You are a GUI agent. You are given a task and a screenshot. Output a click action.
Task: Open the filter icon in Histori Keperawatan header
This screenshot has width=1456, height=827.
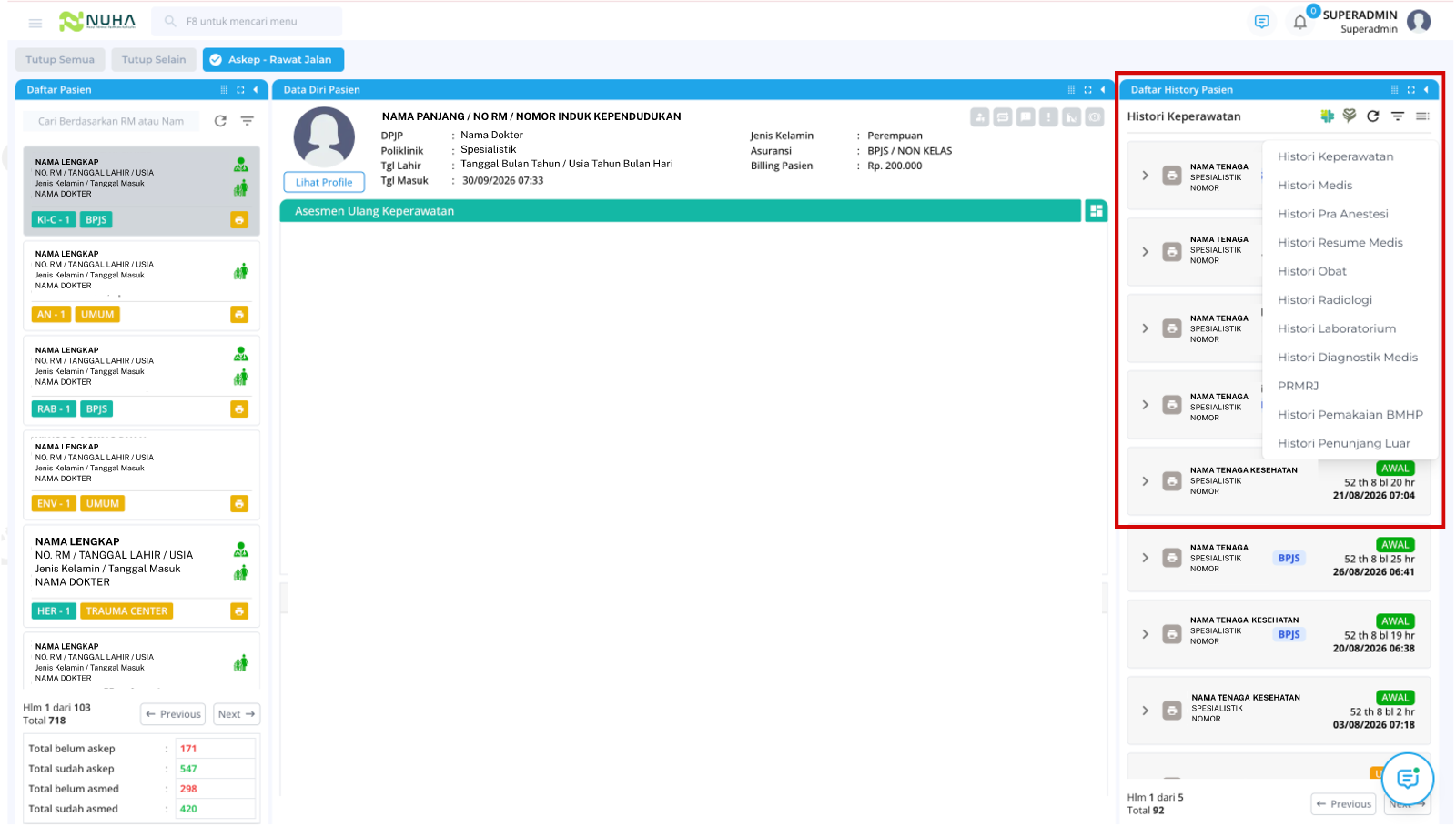coord(1398,116)
